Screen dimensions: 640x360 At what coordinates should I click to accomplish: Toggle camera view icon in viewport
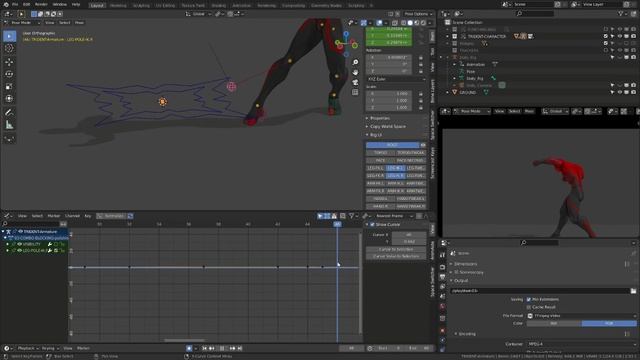[x=356, y=82]
